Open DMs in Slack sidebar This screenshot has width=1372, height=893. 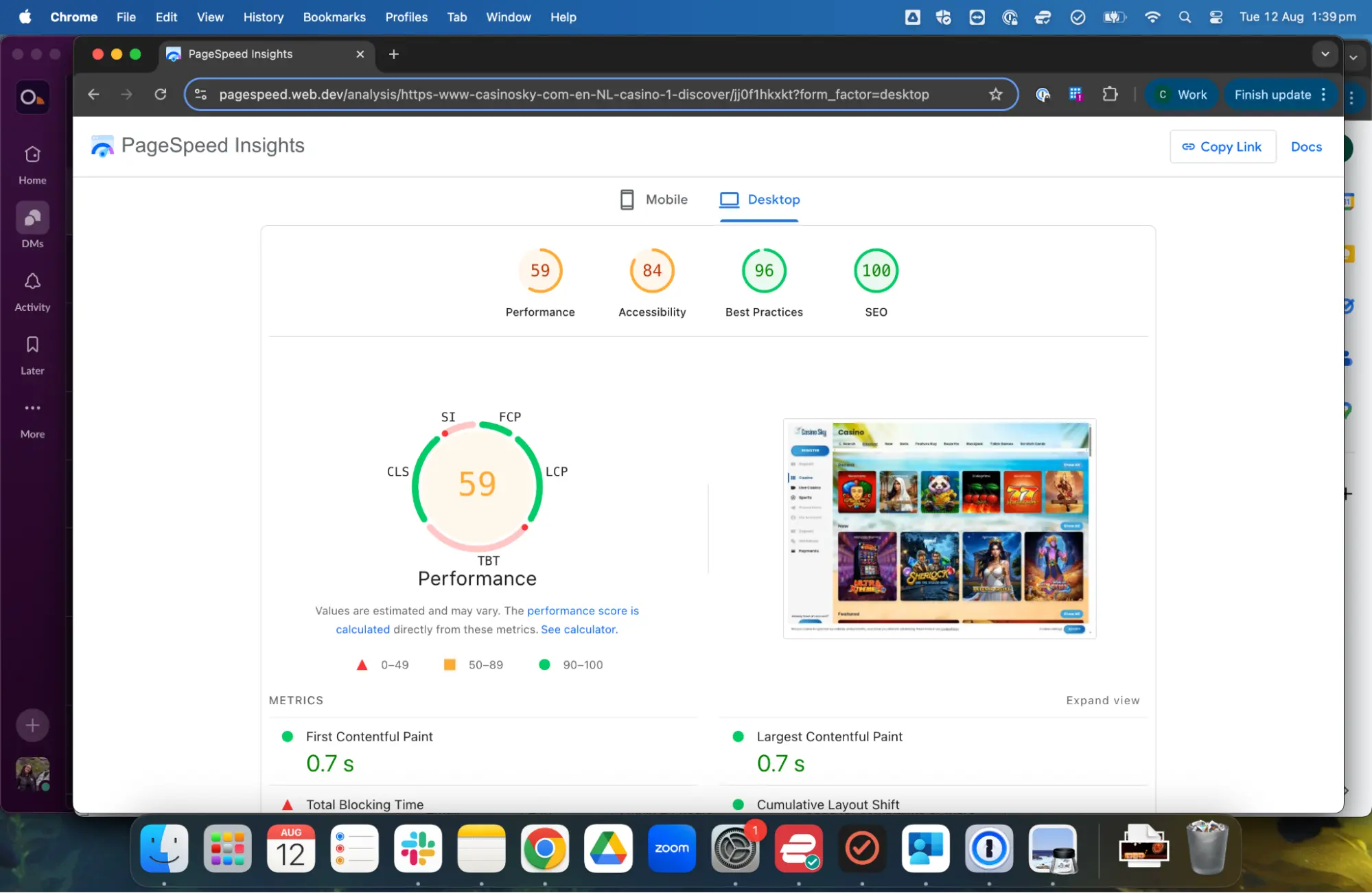32,227
